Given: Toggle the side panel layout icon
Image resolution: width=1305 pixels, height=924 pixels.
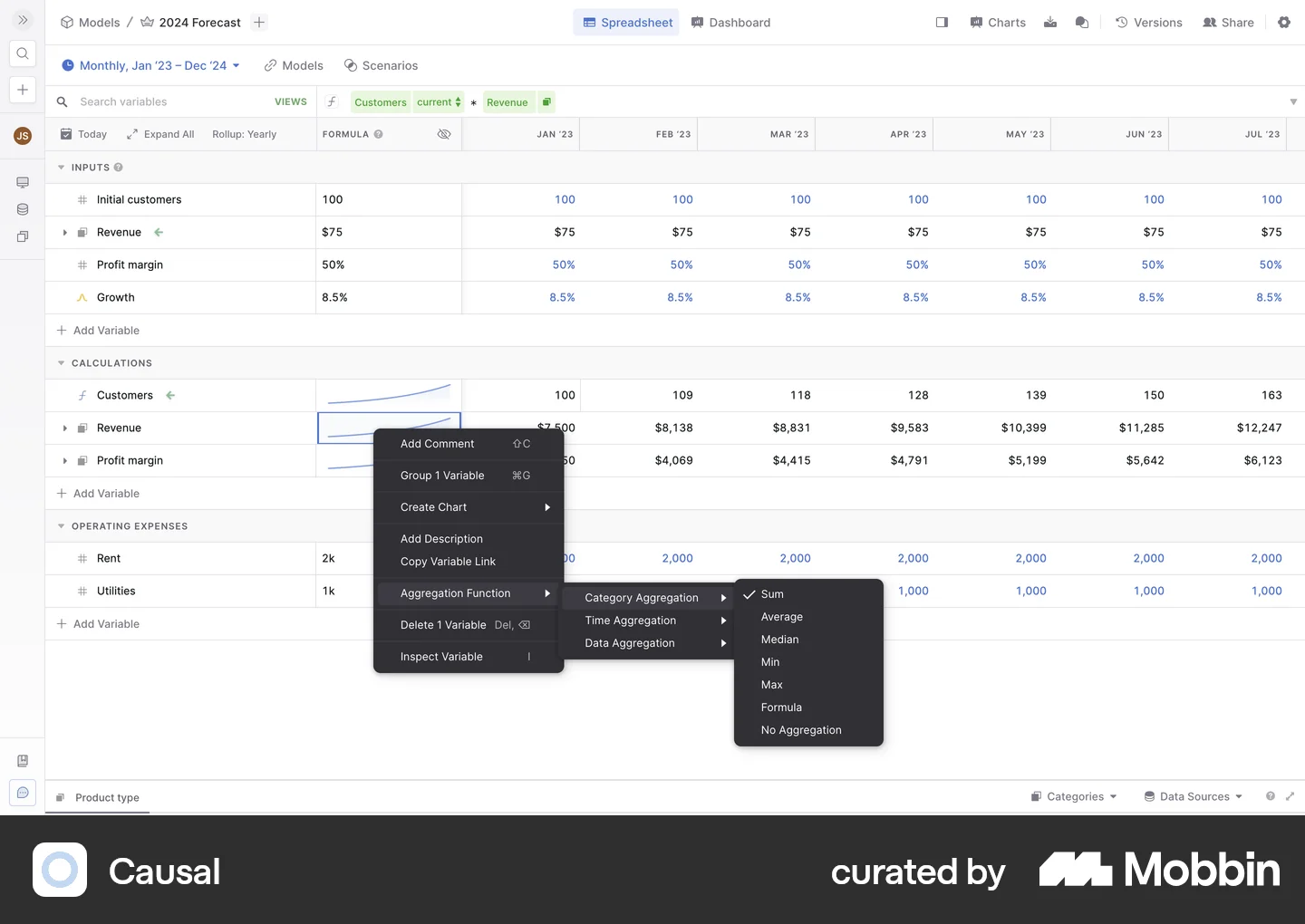Looking at the screenshot, I should (942, 23).
